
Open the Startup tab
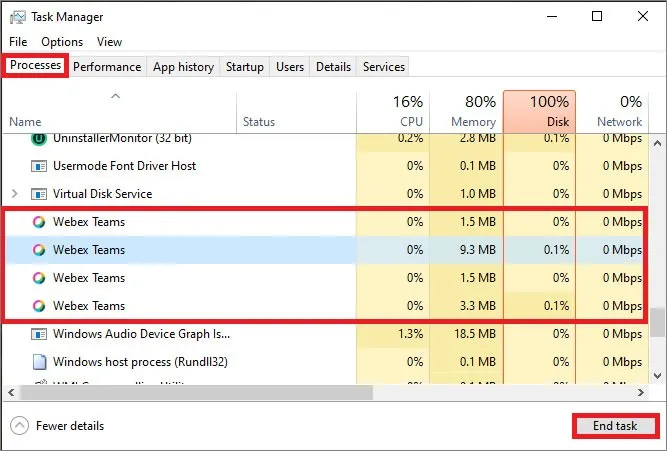click(x=245, y=67)
